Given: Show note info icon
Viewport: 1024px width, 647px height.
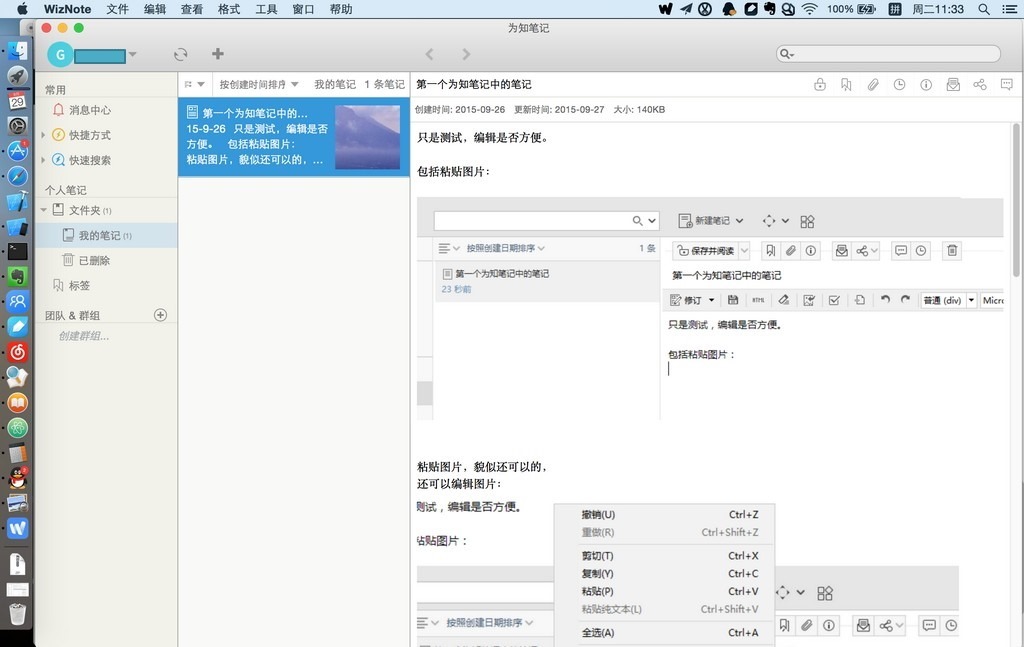Looking at the screenshot, I should point(926,84).
